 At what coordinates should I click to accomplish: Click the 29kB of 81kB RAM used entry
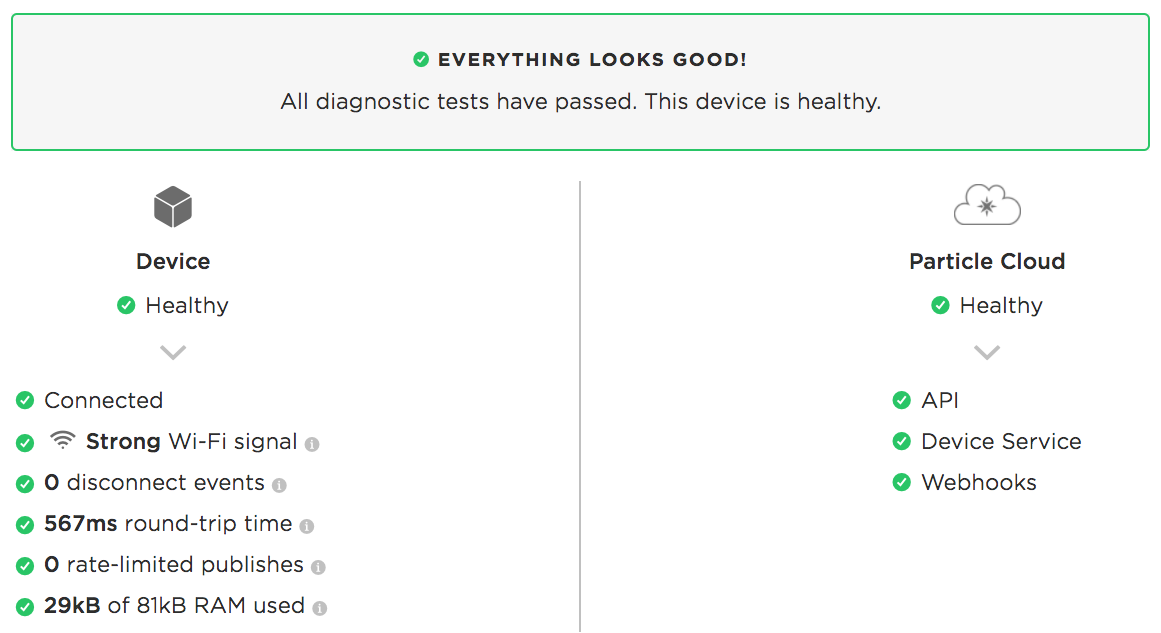coord(171,606)
